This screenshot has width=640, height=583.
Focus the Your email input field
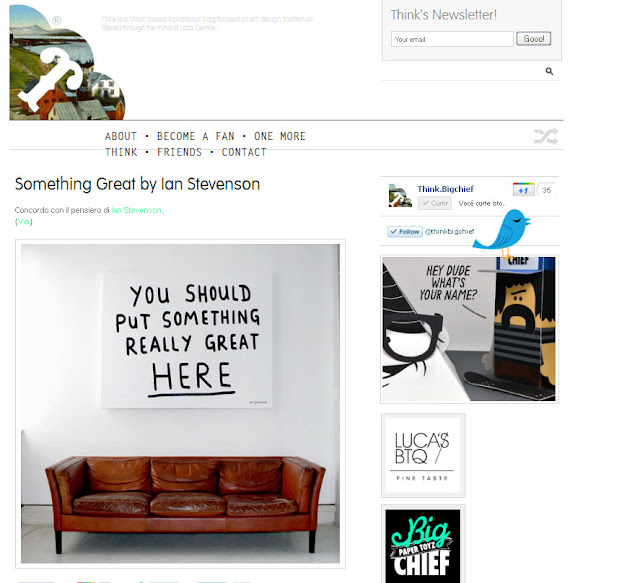[x=452, y=39]
